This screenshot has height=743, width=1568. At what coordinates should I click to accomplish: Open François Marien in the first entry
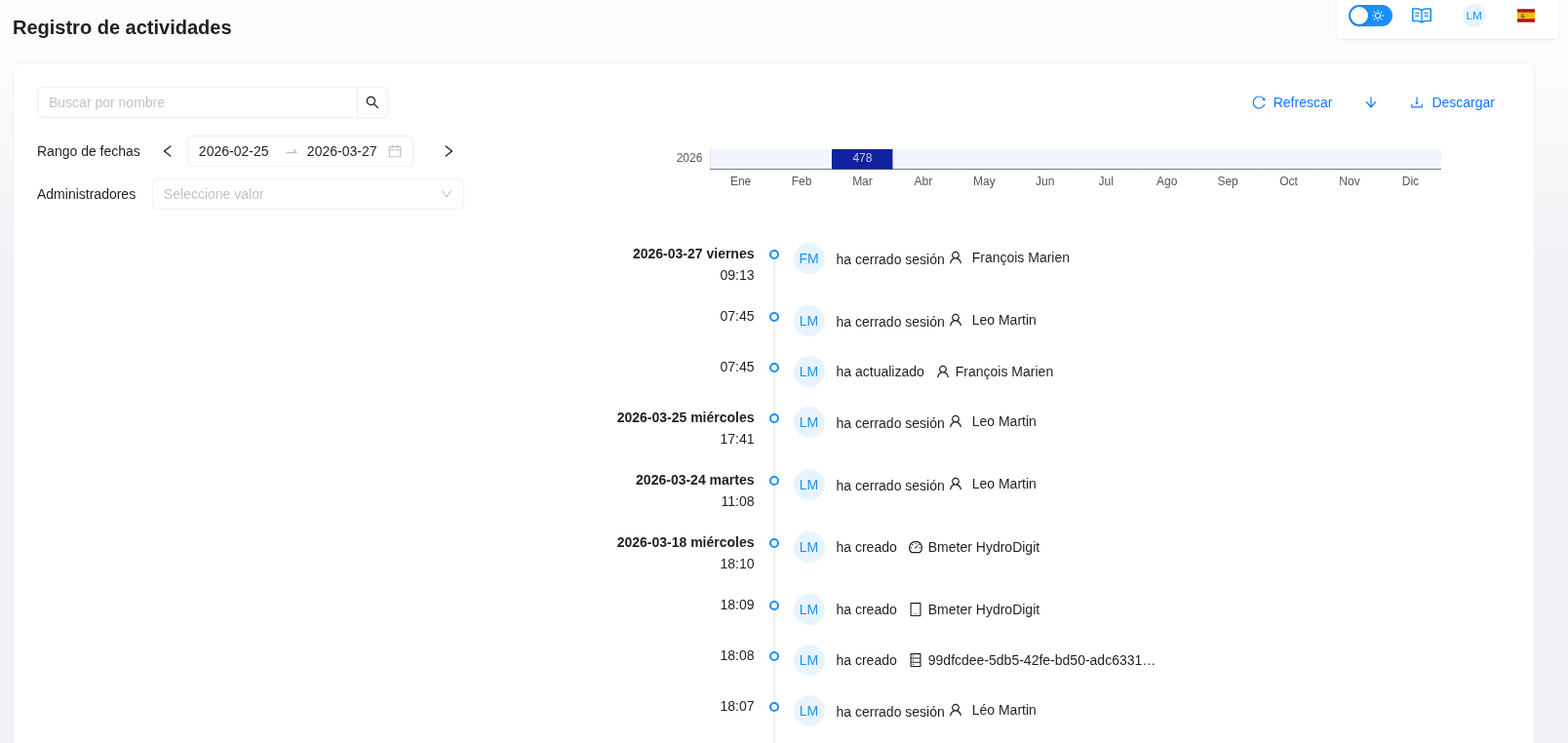[x=1020, y=257]
